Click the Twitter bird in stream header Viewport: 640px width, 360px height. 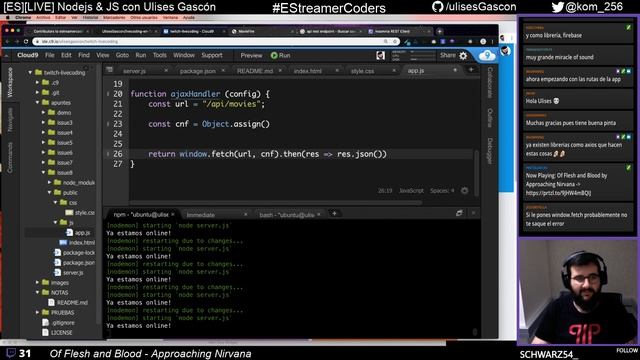pyautogui.click(x=557, y=7)
